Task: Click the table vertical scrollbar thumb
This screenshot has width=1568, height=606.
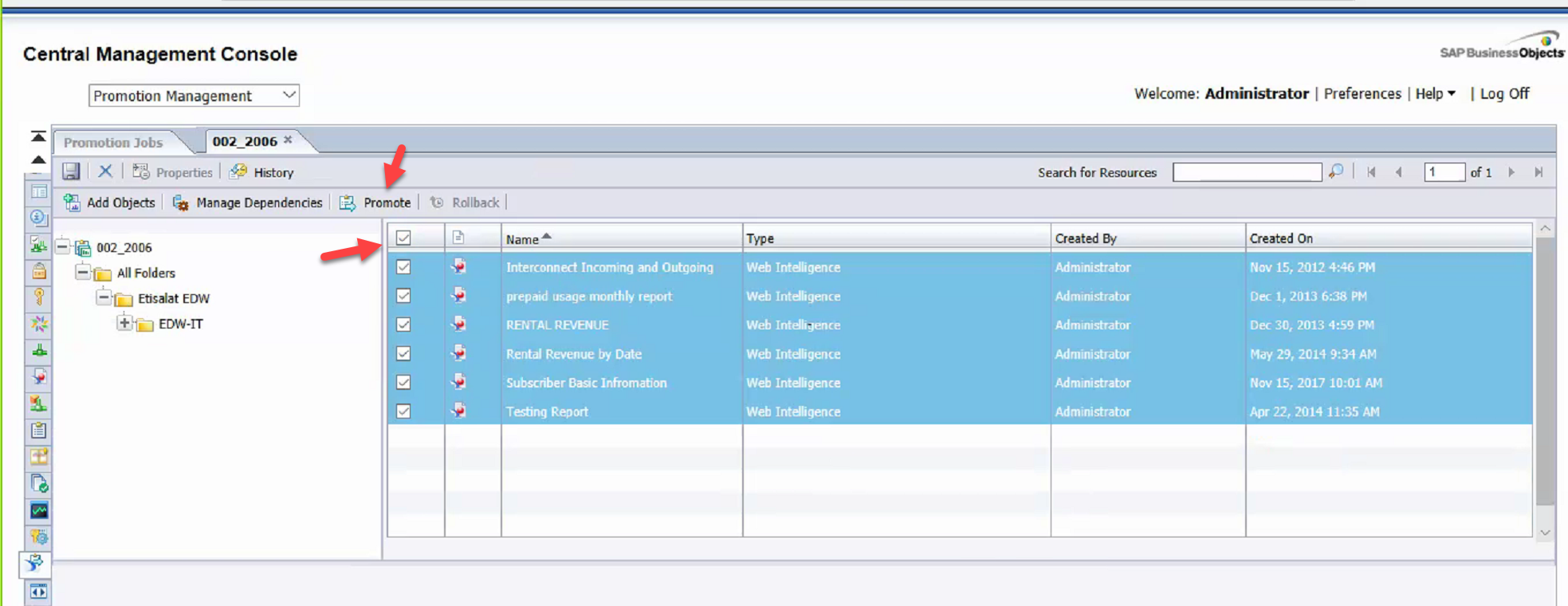Action: click(x=1545, y=371)
